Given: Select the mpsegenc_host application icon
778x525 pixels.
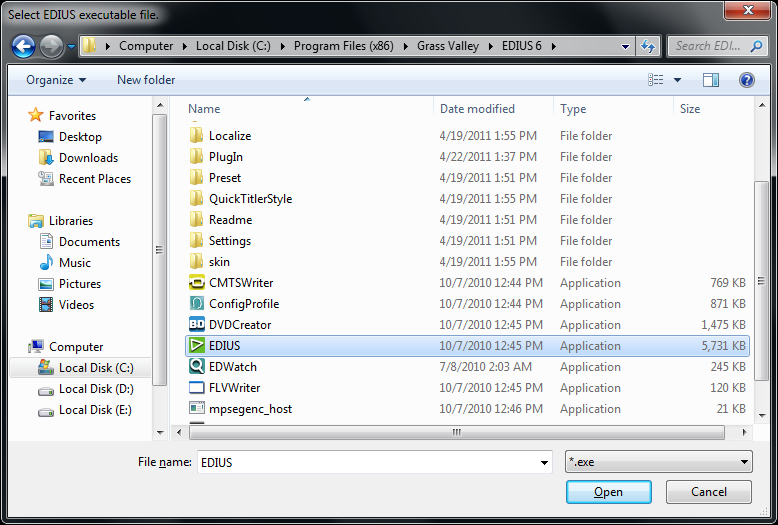Looking at the screenshot, I should click(x=196, y=409).
